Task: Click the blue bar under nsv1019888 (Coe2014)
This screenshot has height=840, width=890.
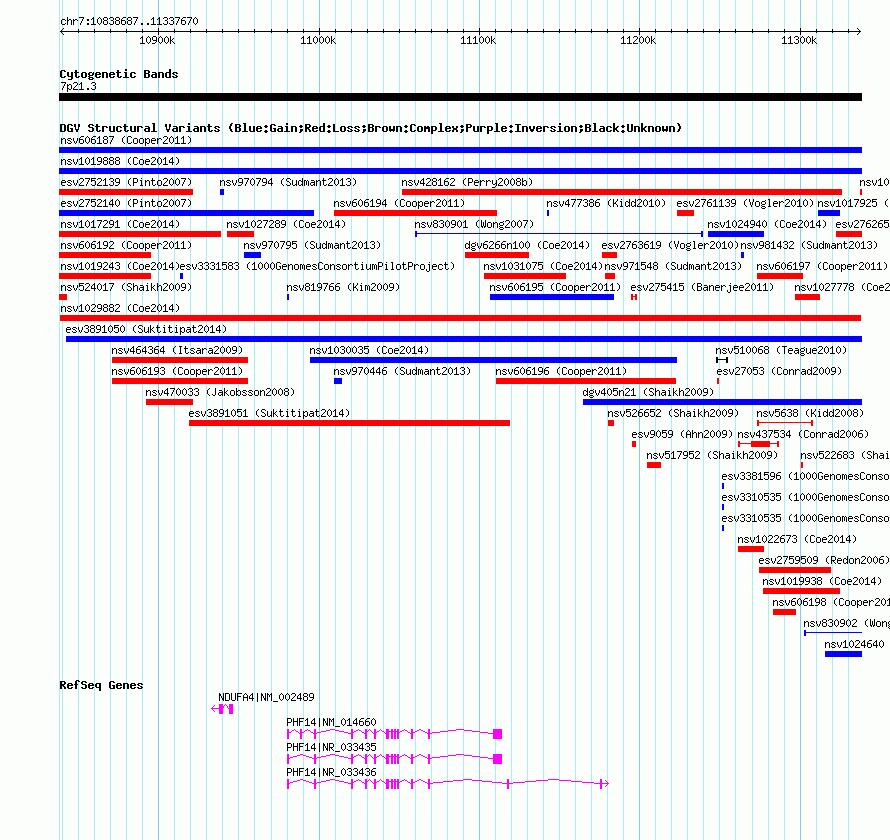Action: (460, 171)
